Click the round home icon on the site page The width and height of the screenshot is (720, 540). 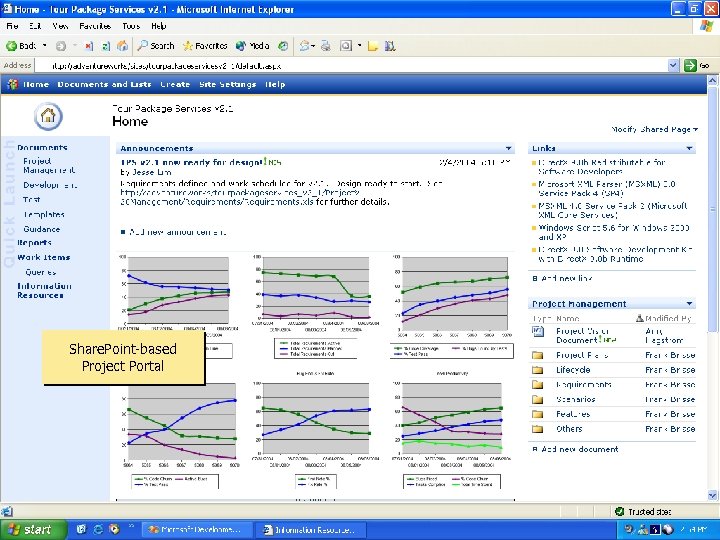click(x=48, y=116)
